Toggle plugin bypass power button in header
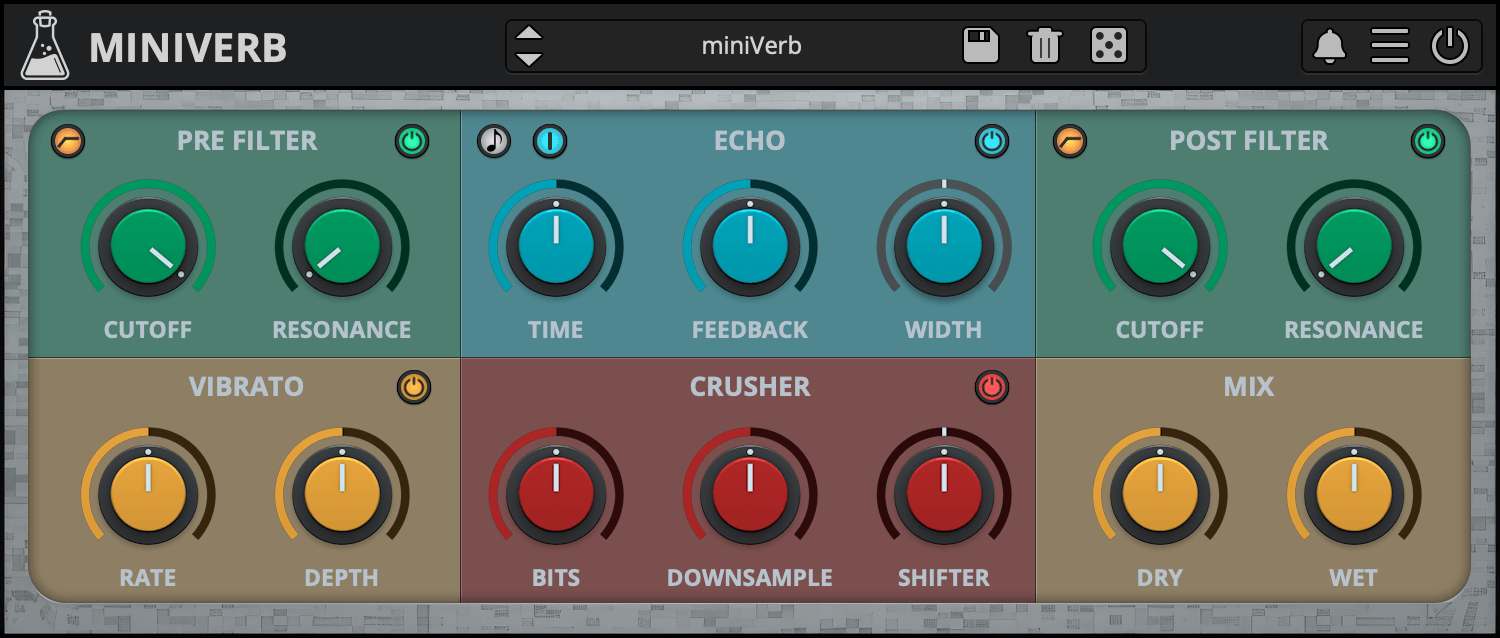The width and height of the screenshot is (1500, 638). 1449,46
